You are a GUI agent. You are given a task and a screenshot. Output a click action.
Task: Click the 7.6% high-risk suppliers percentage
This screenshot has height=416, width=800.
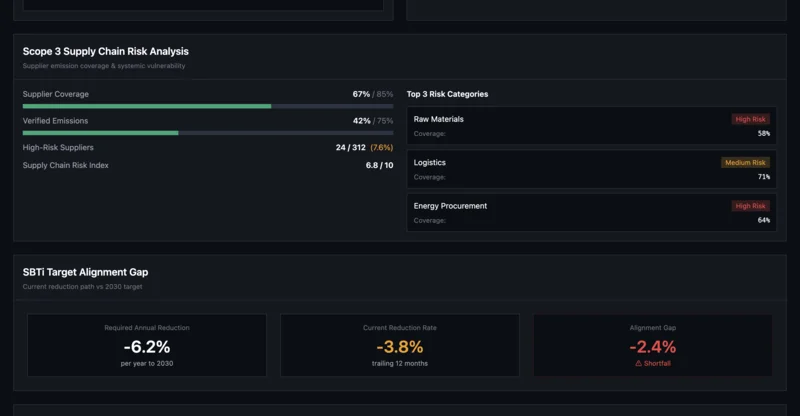click(x=382, y=148)
